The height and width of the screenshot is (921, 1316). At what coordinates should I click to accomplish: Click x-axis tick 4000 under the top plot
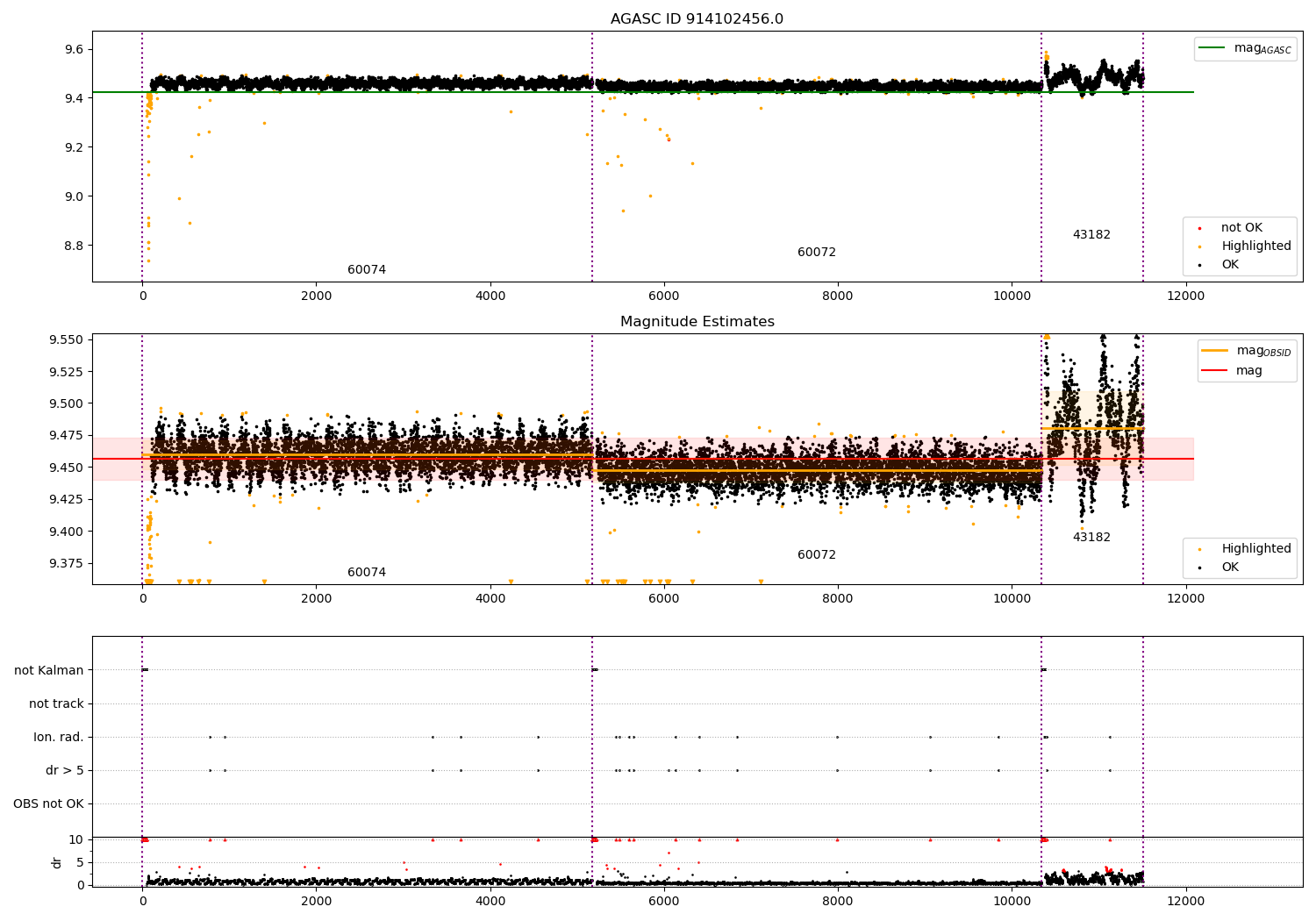pyautogui.click(x=490, y=296)
